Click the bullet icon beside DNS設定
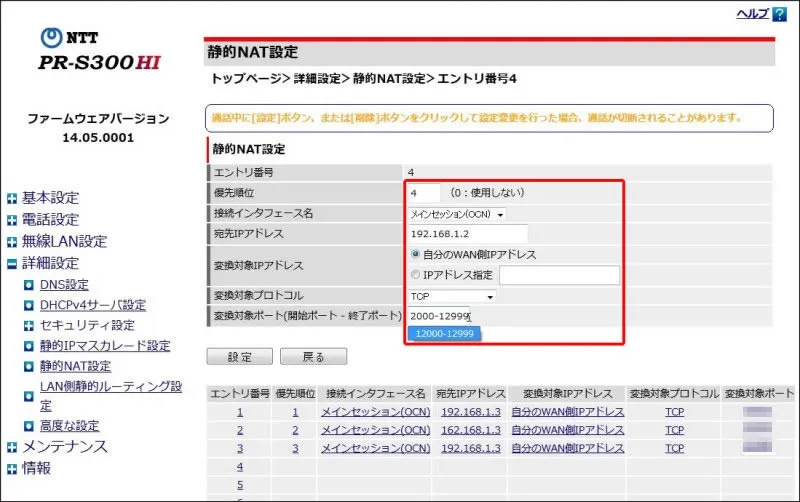The height and width of the screenshot is (502, 800). tap(29, 285)
